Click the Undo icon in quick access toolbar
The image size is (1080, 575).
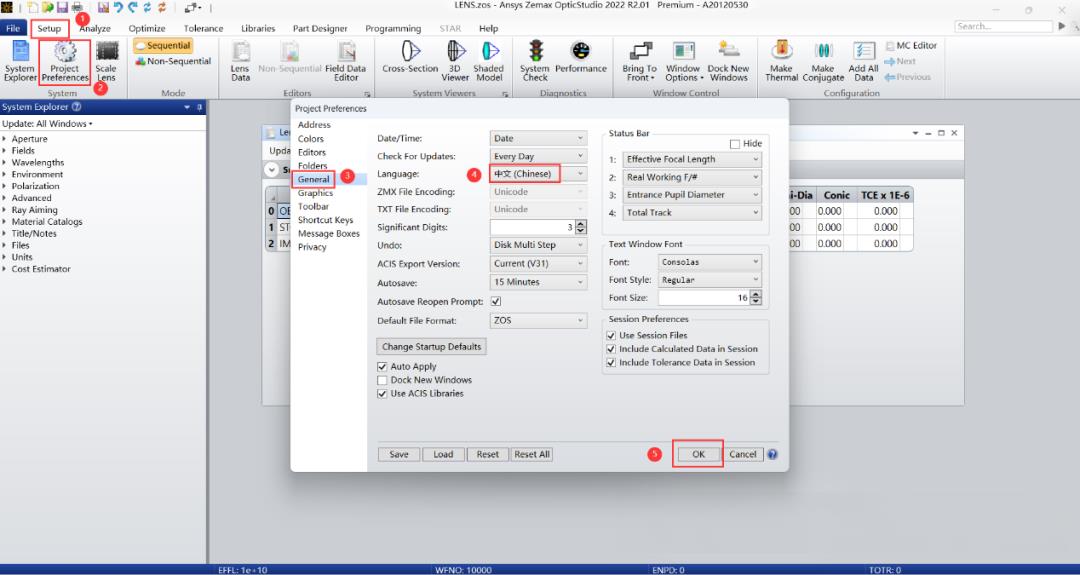point(118,8)
